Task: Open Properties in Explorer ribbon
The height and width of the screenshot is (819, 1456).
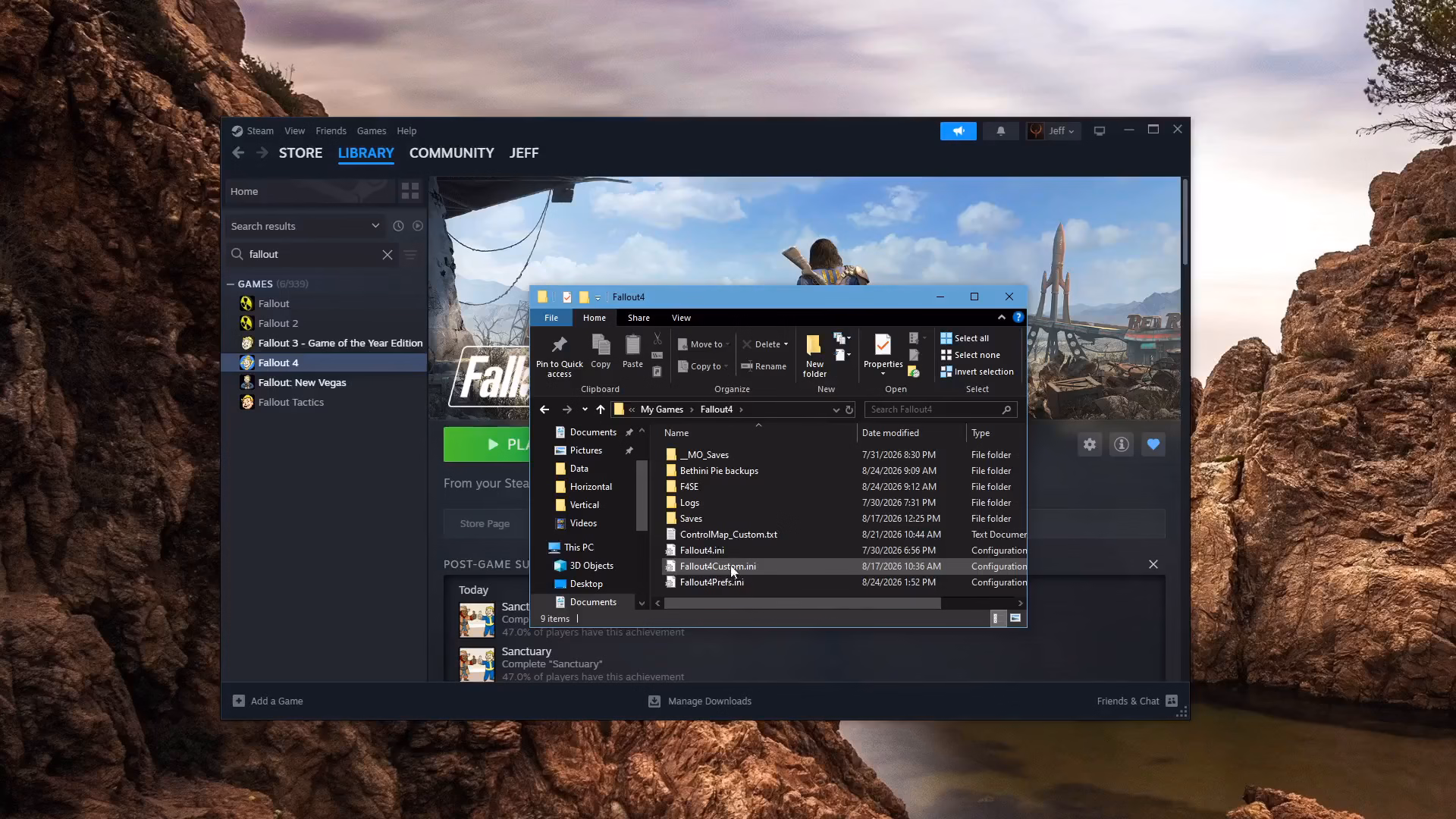Action: [x=883, y=354]
